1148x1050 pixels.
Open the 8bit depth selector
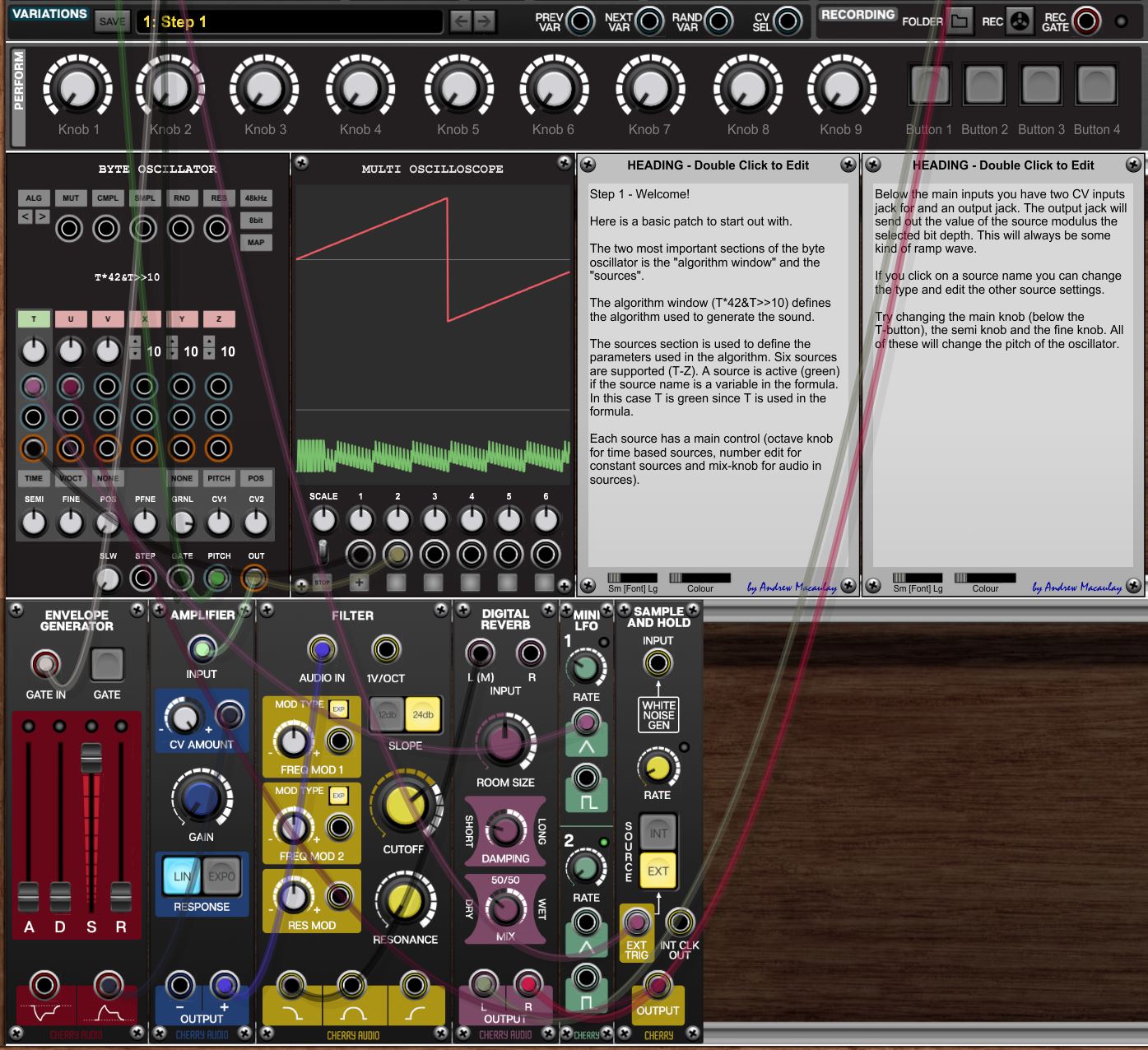click(255, 221)
